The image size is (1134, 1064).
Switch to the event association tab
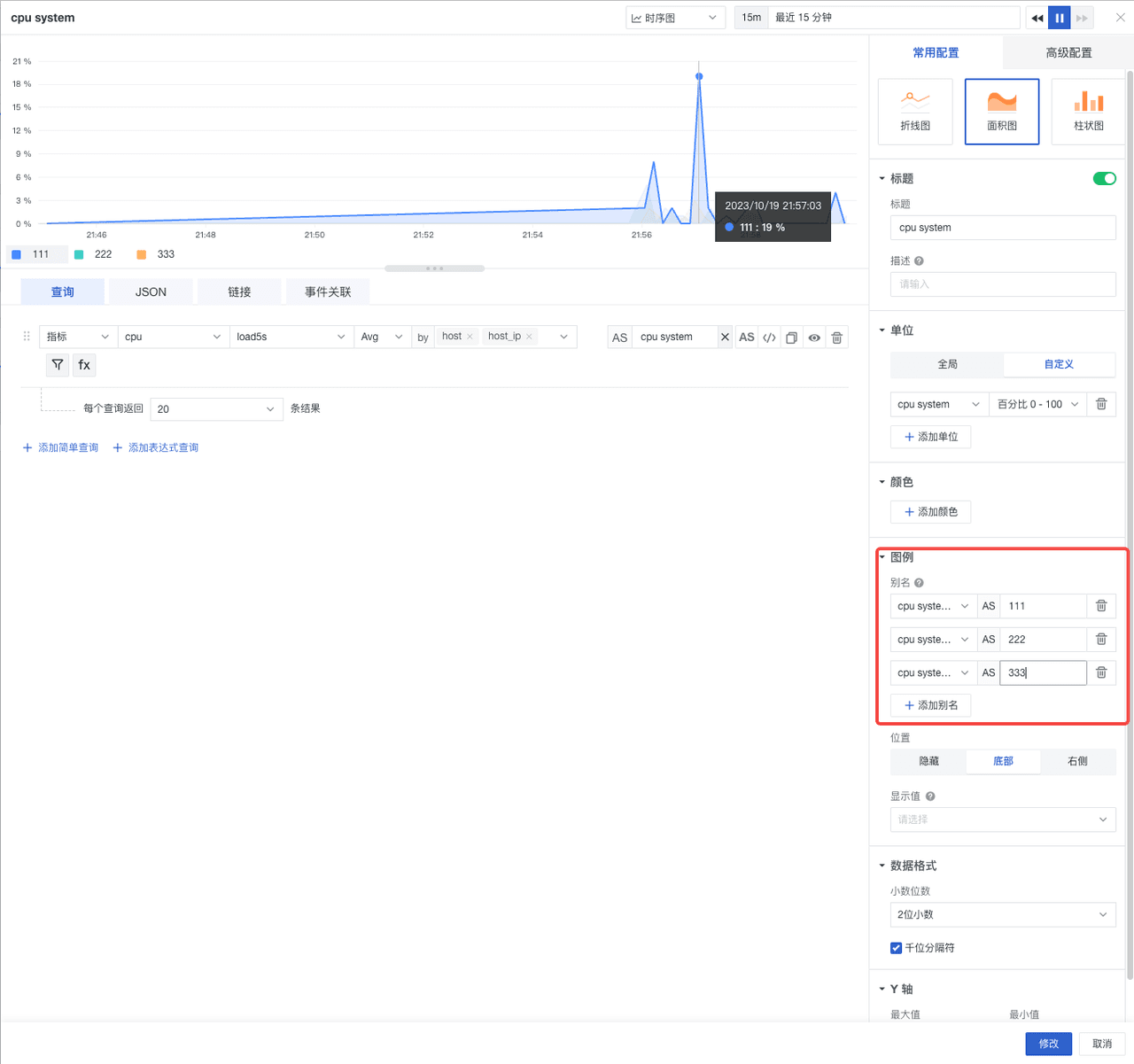pyautogui.click(x=328, y=291)
